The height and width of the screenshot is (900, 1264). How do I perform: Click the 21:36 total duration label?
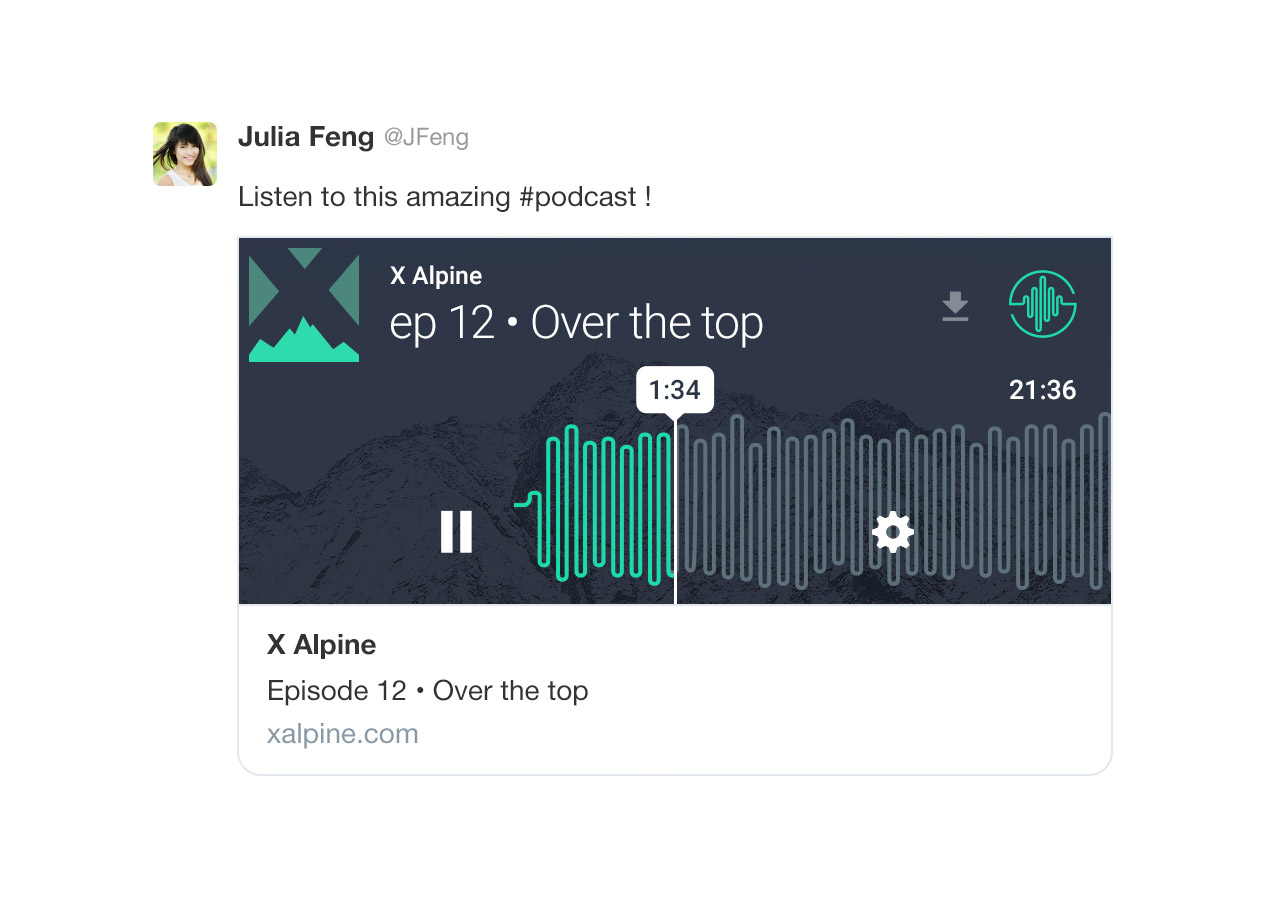1042,390
